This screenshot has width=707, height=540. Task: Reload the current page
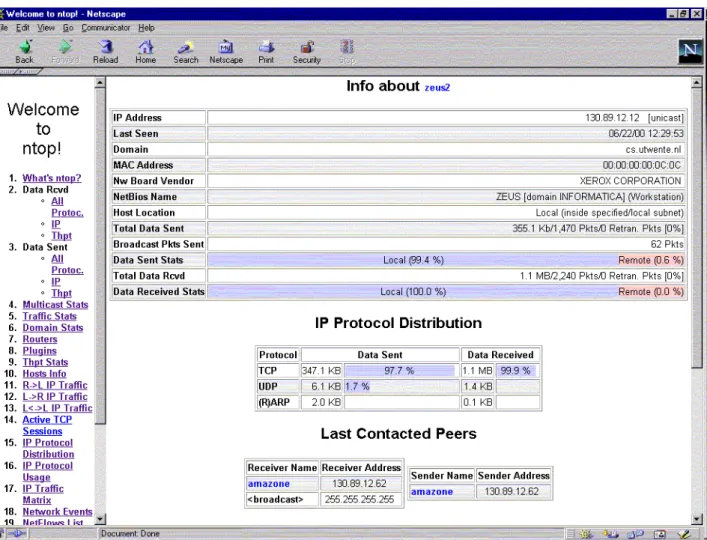[x=106, y=52]
